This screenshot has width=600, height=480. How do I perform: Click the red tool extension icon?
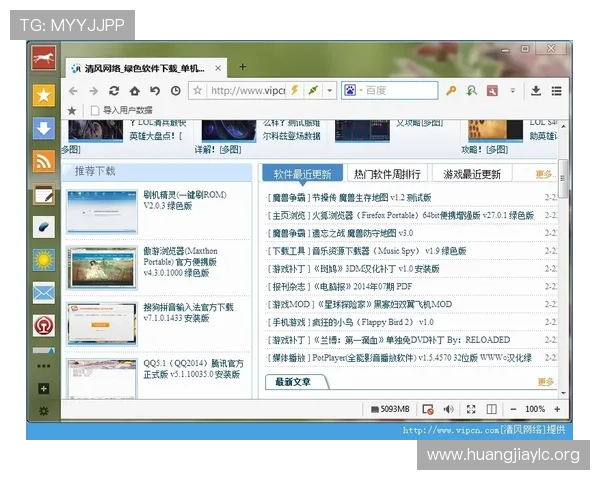tap(492, 91)
